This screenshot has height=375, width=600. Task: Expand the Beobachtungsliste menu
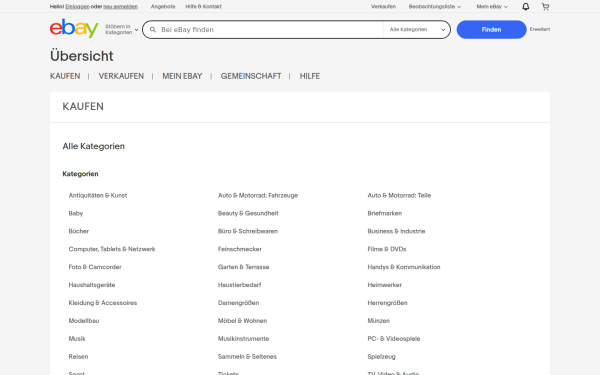click(x=435, y=7)
